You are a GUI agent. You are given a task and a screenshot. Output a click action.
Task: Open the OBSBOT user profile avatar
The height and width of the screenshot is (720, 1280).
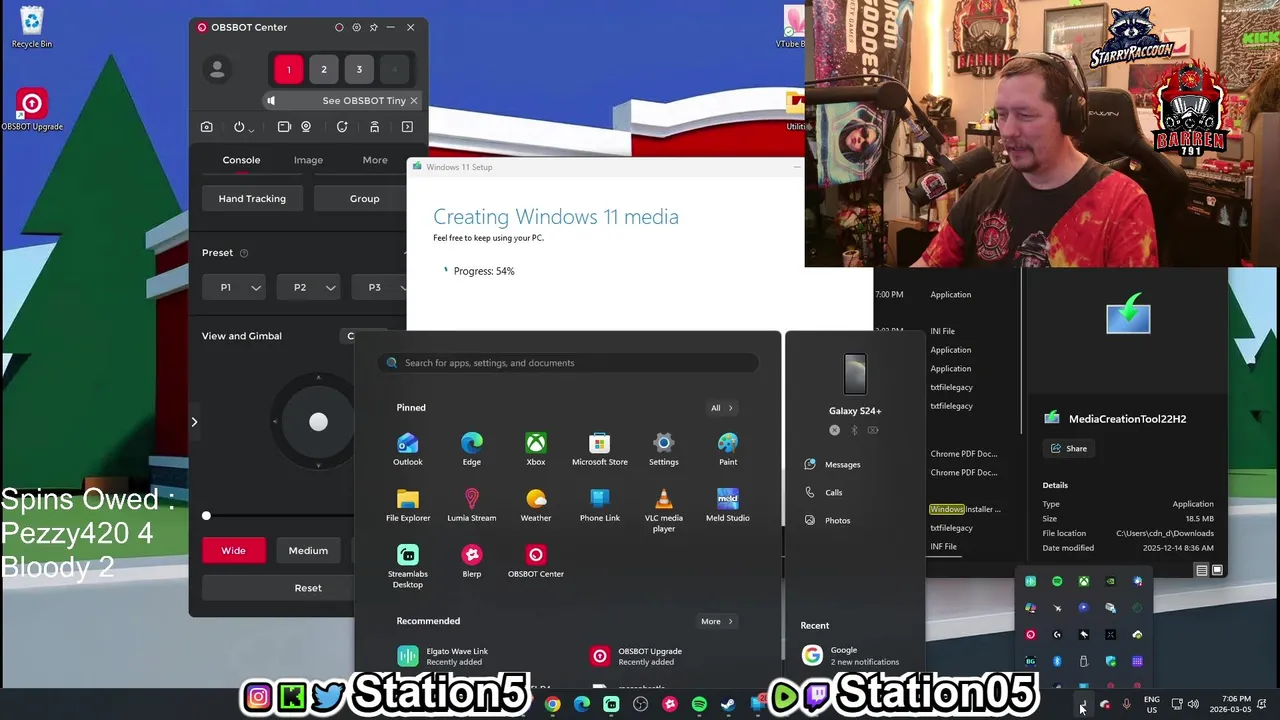(x=216, y=69)
